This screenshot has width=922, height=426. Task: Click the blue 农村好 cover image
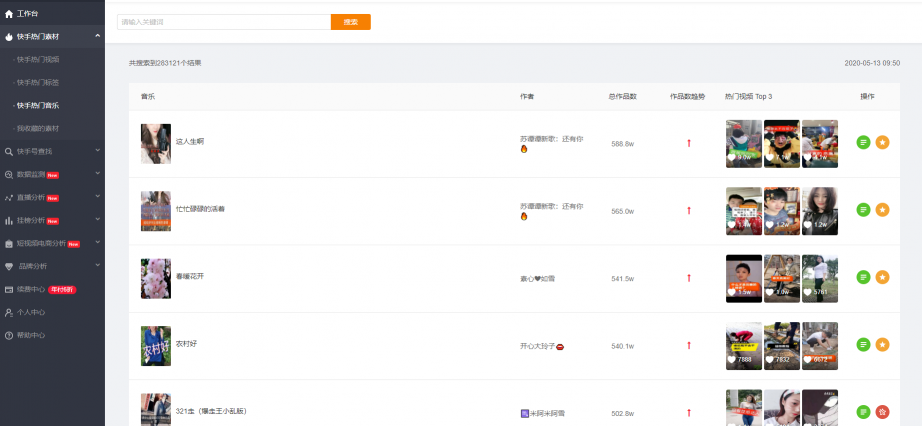156,346
